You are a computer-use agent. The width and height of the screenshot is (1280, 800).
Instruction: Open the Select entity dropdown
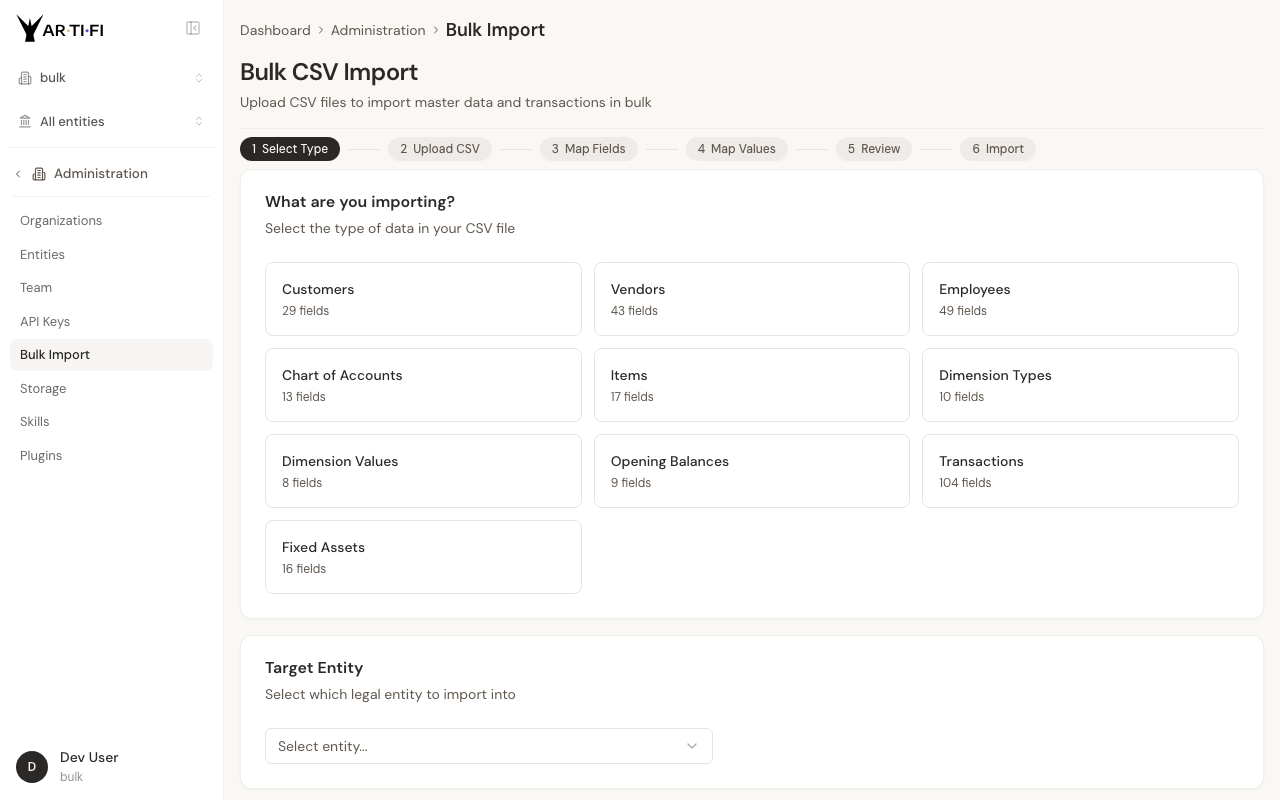click(488, 746)
